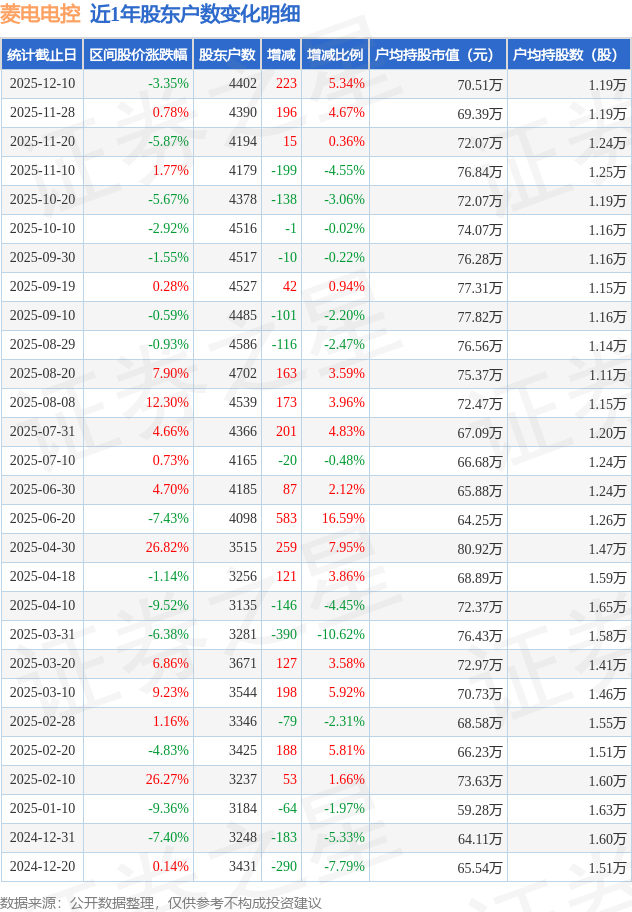Click the 数据来源 disclaimer footer text
This screenshot has width=632, height=912.
click(161, 902)
